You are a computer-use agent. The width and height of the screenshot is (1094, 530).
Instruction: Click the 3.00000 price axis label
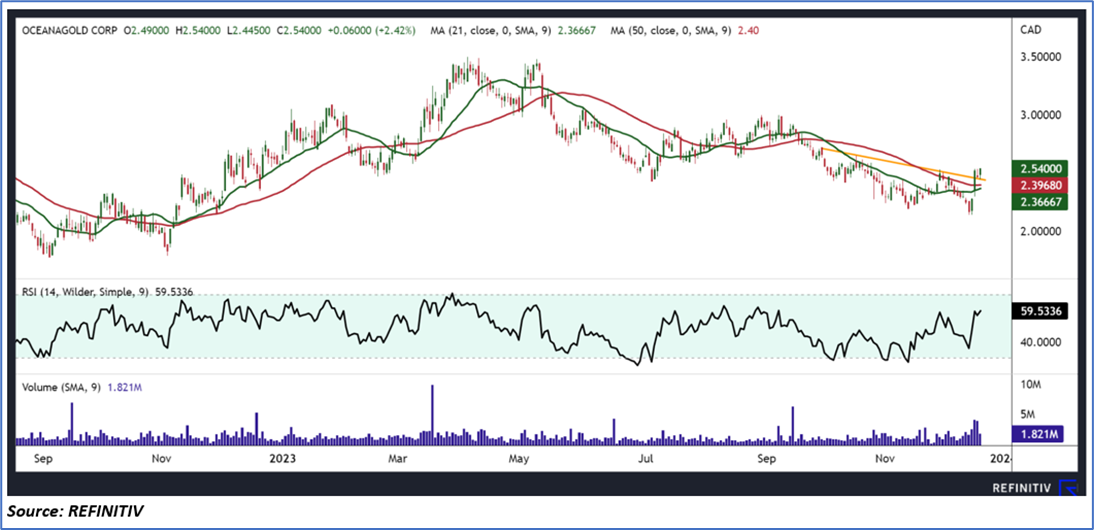click(1040, 115)
